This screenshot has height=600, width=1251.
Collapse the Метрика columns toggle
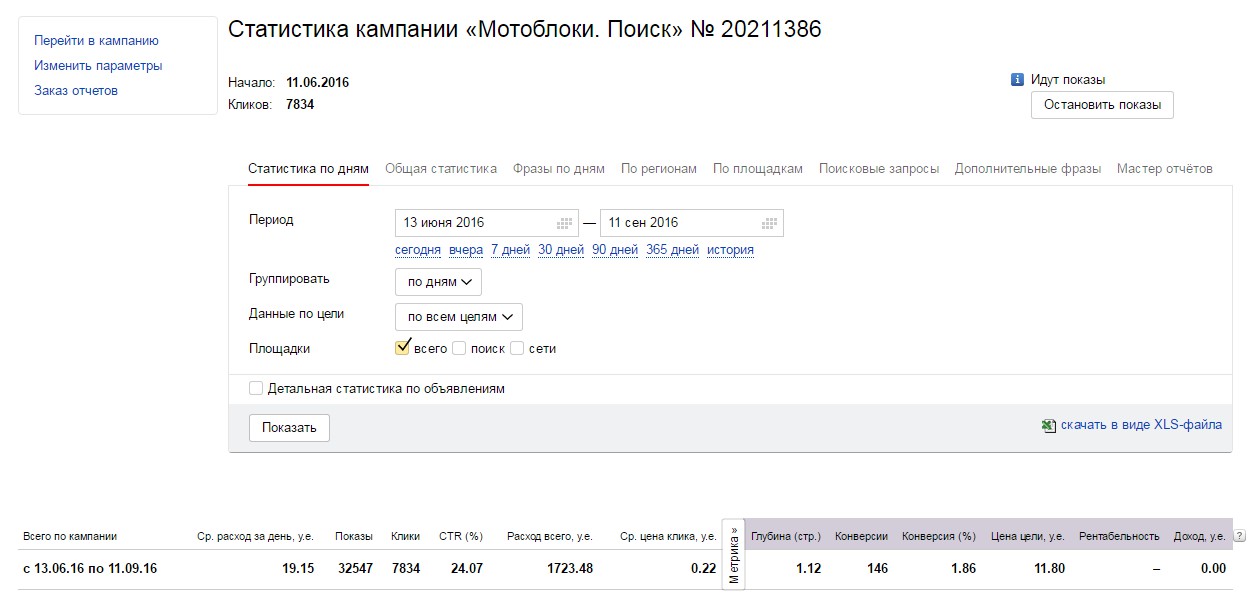click(x=734, y=555)
